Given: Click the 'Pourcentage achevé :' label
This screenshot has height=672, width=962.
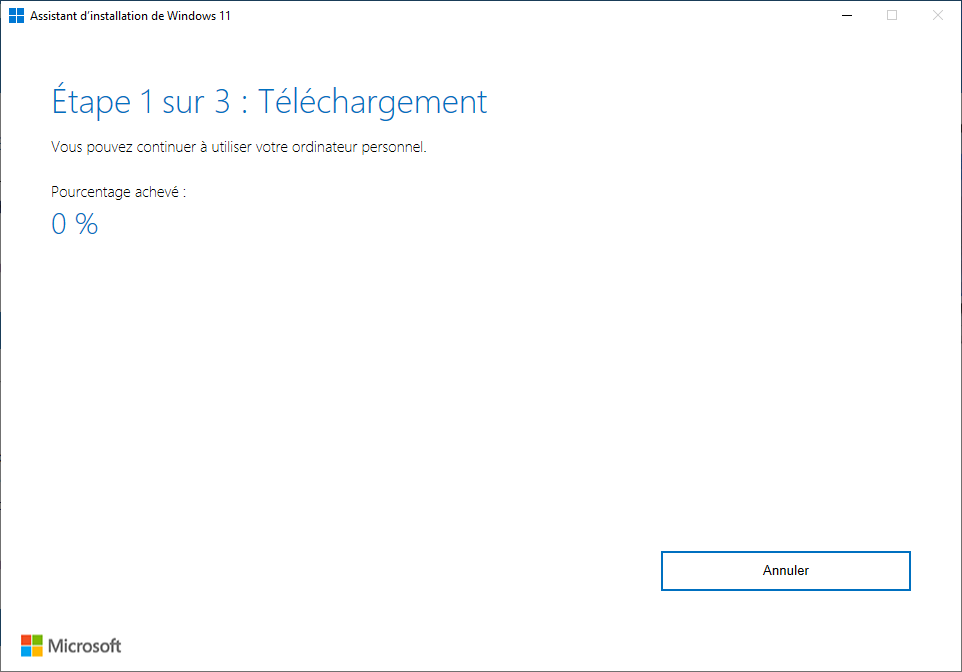Looking at the screenshot, I should [118, 192].
